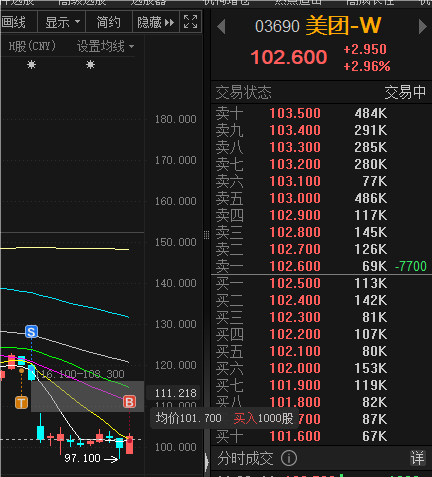Open the 显示 dropdown menu
432x477 pixels.
tap(62, 22)
